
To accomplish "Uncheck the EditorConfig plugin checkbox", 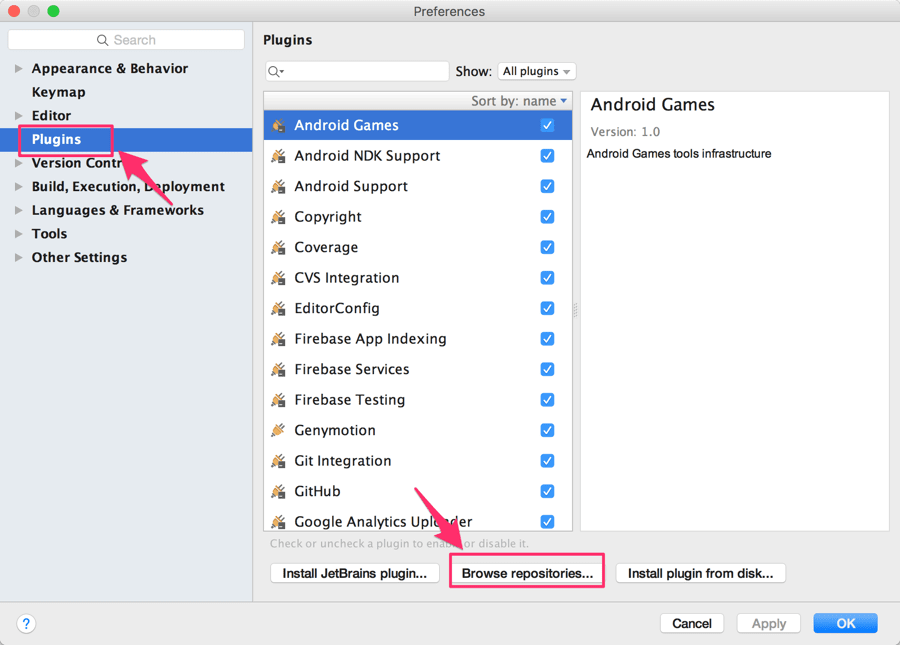I will point(547,308).
